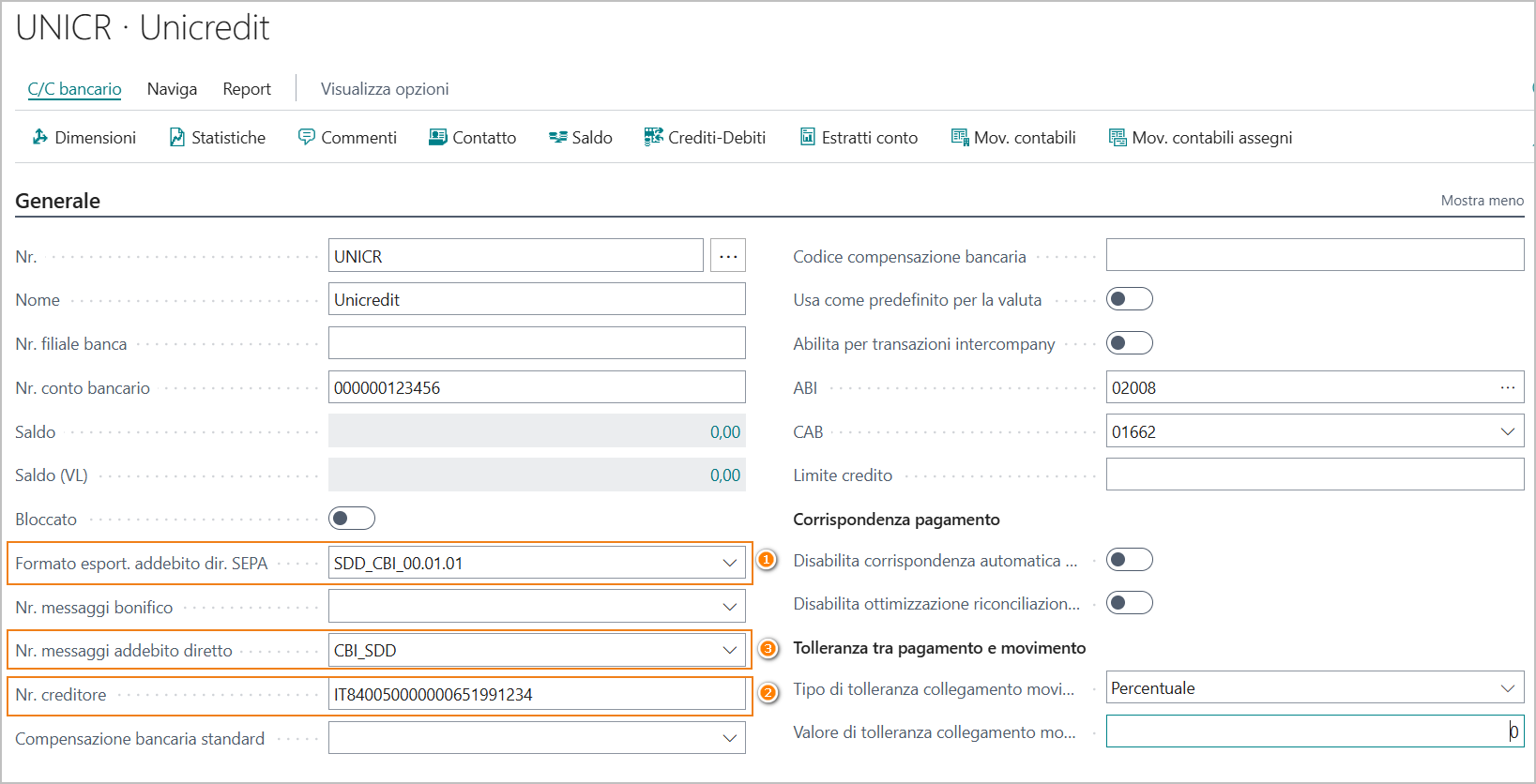Click Valore di tolleranza collegamento field

point(1315,731)
